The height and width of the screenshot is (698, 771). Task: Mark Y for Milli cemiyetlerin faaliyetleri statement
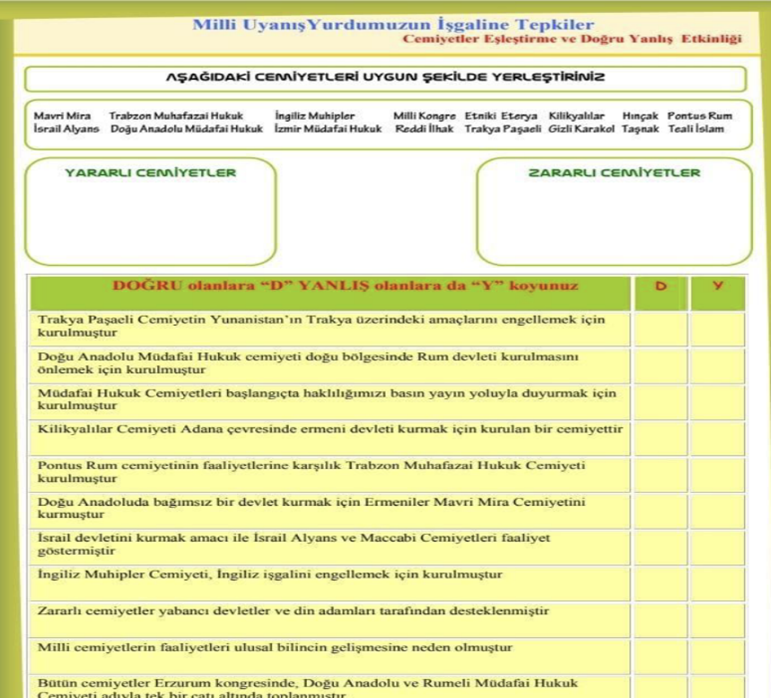pos(717,656)
